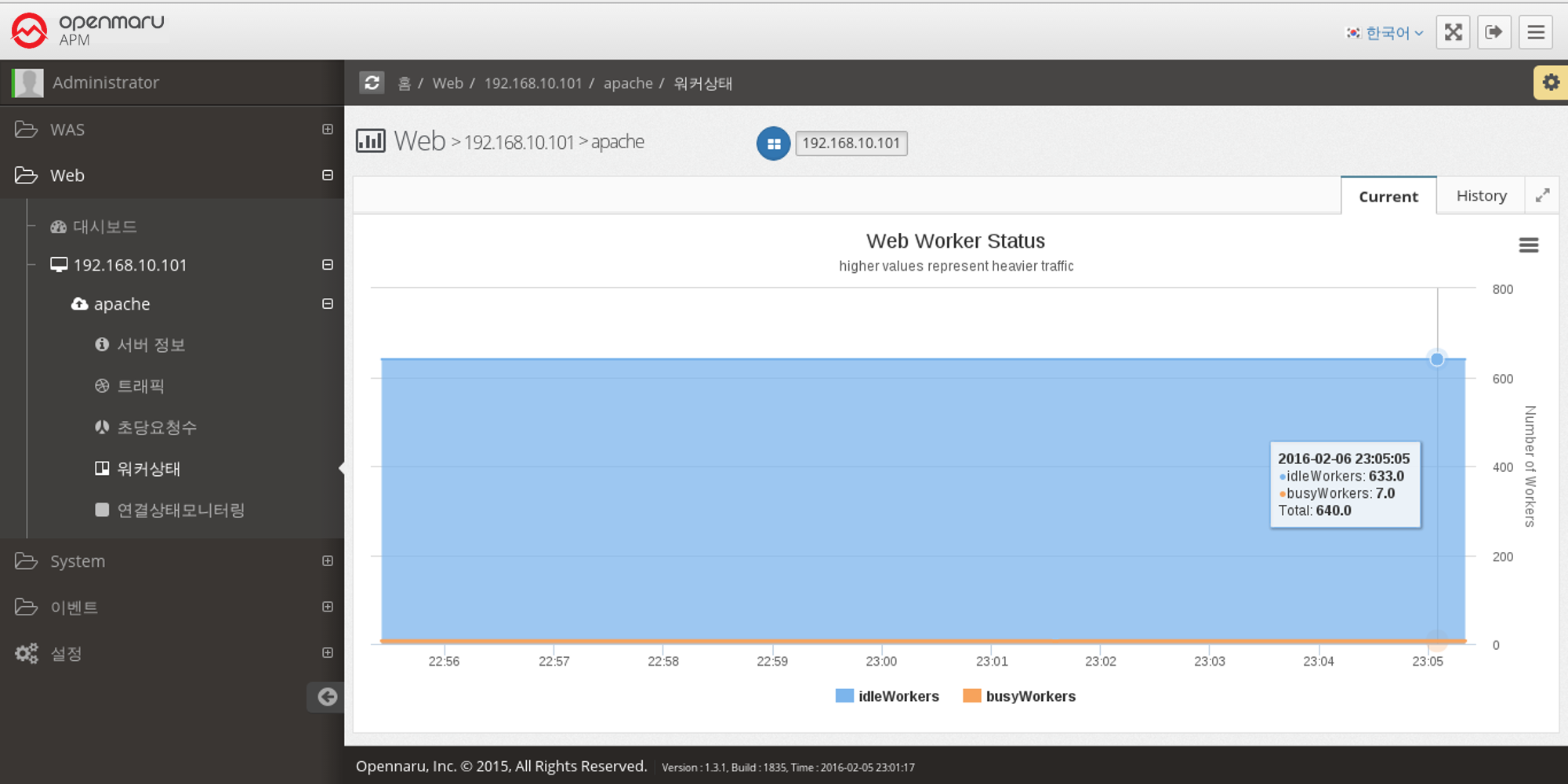Expand the System menu section
The width and height of the screenshot is (1568, 784).
coord(327,561)
